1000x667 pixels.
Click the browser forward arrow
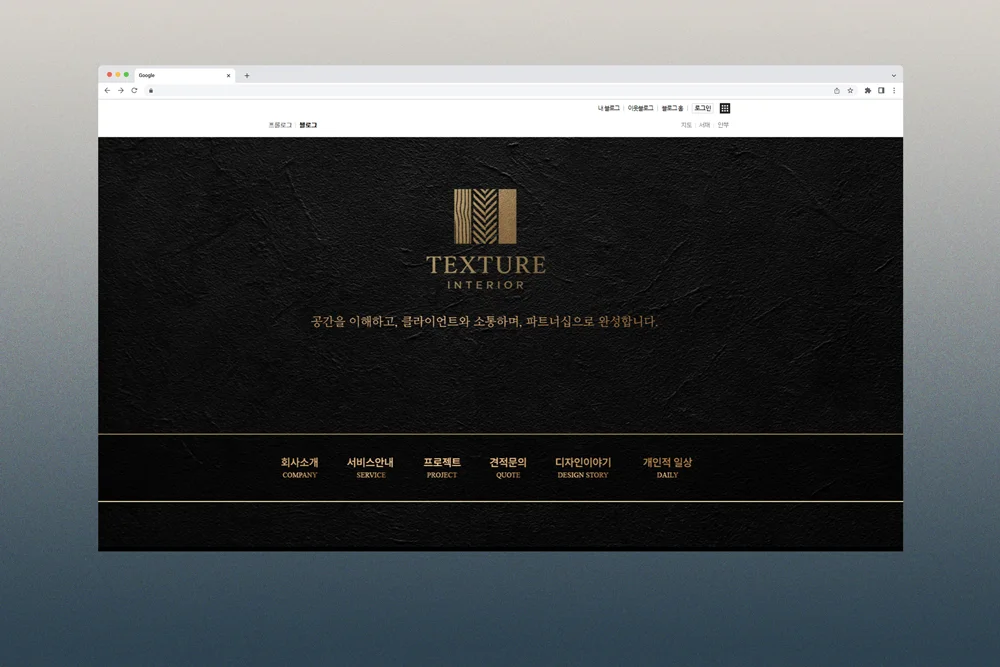[120, 90]
